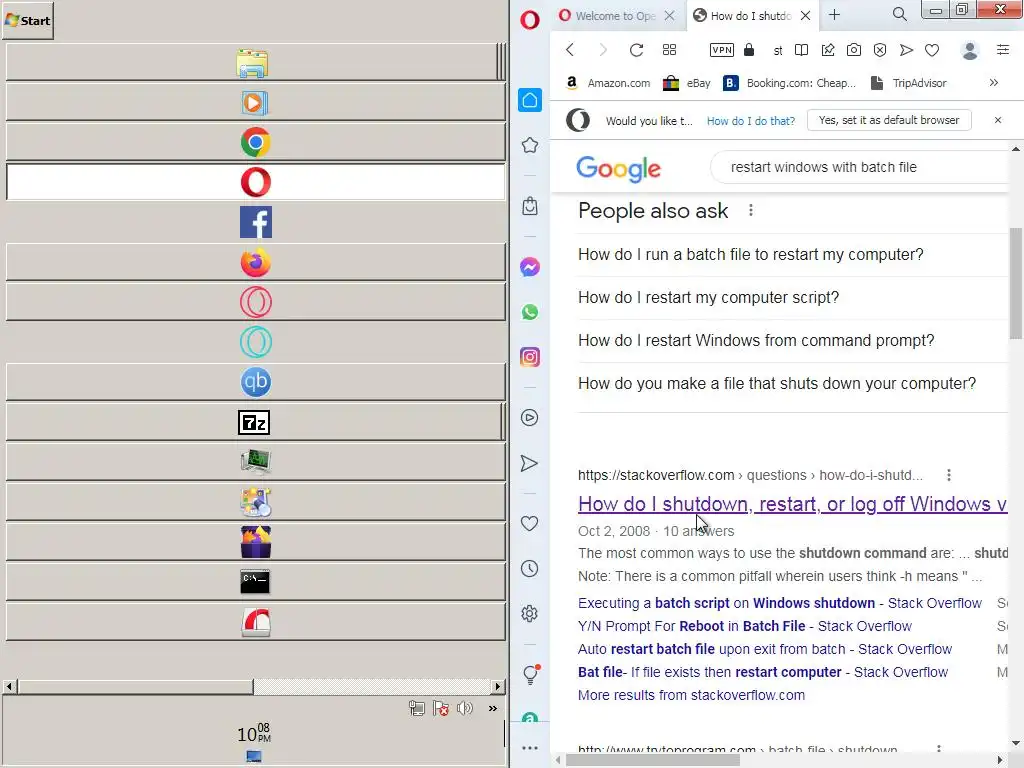
Task: Open Opera sidebar Home icon
Action: pos(530,101)
